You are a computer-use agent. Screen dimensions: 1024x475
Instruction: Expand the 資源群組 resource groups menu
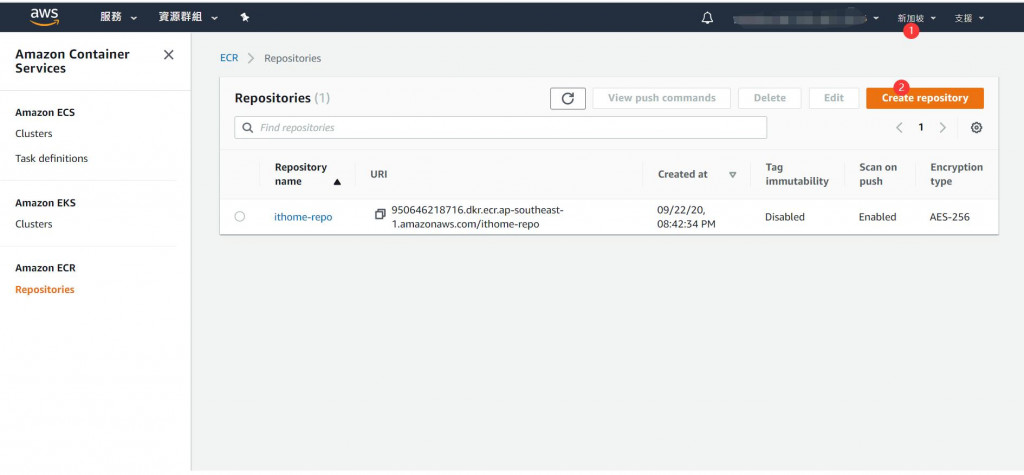[x=188, y=18]
